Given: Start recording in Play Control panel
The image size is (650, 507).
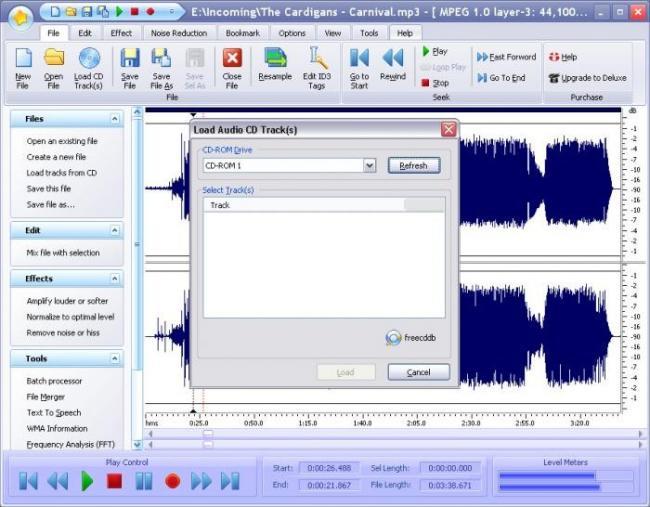Looking at the screenshot, I should point(172,481).
